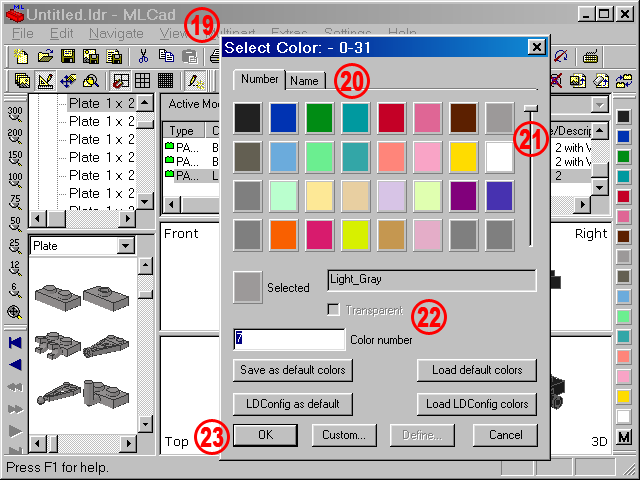Set zoom to 100 percent in zoom bar
640x480 pixels.
click(x=15, y=180)
